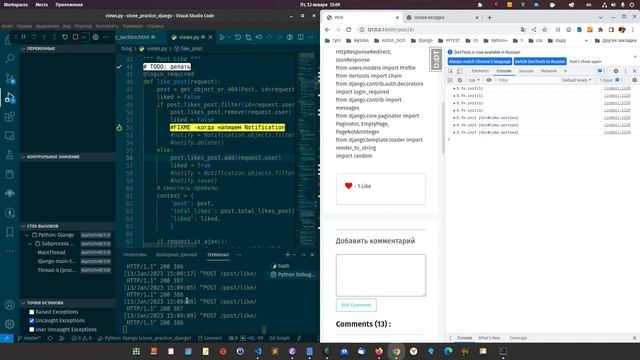The height and width of the screenshot is (360, 640).
Task: Click master branch in status bar
Action: tap(29, 338)
